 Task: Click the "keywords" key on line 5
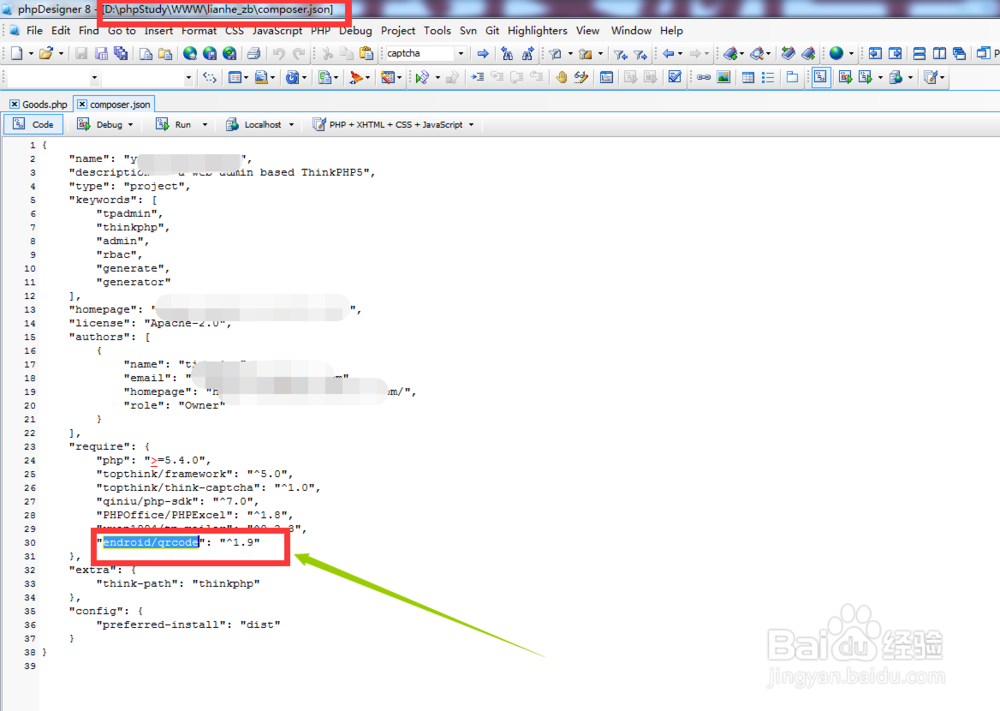pyautogui.click(x=103, y=200)
